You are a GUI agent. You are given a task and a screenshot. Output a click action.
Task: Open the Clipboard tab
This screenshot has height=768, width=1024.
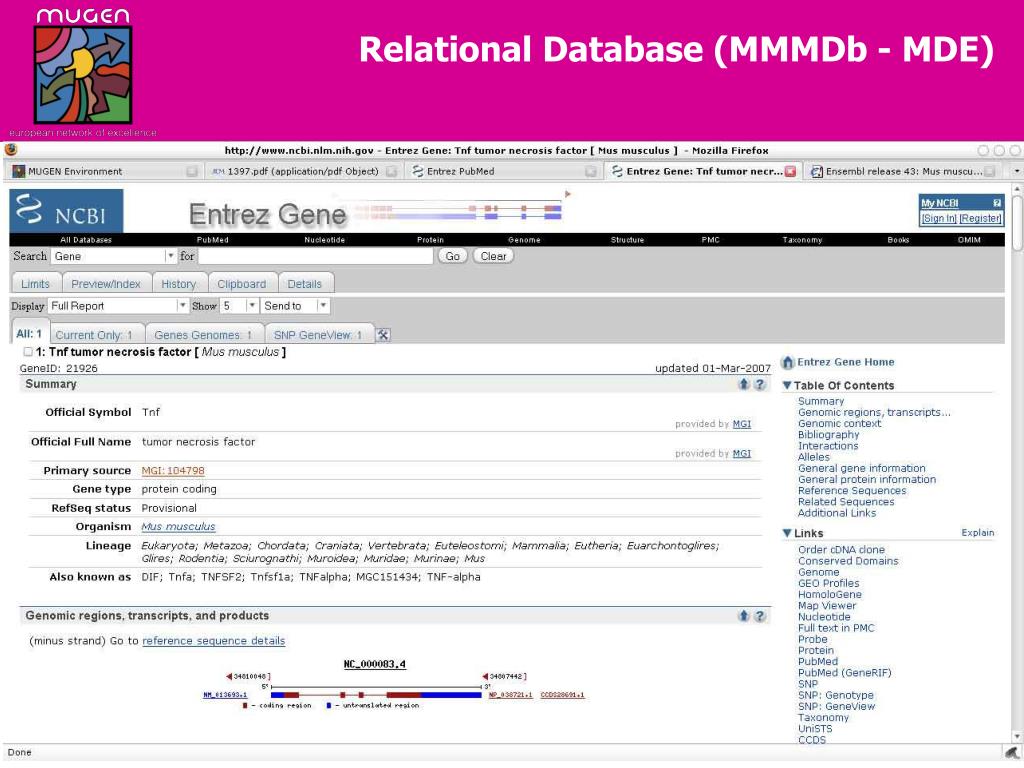coord(242,284)
